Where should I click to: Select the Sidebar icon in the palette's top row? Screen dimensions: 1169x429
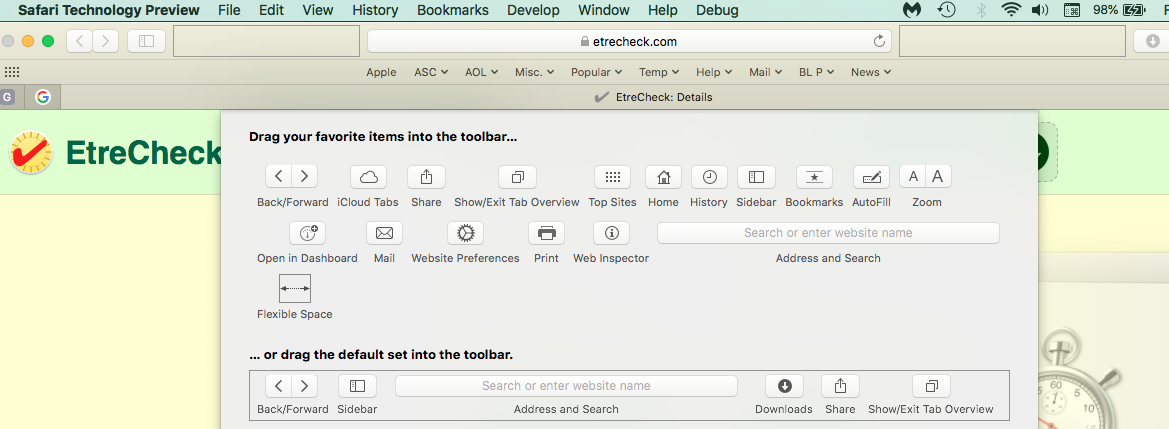(756, 177)
